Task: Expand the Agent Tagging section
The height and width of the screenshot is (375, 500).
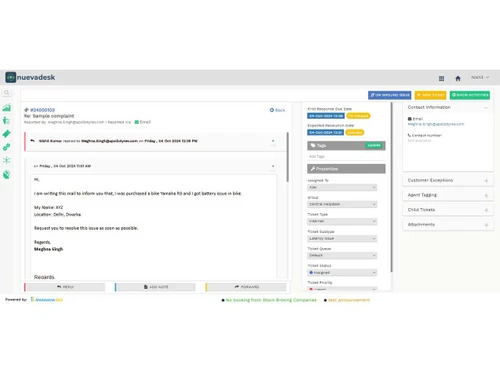Action: pyautogui.click(x=486, y=195)
